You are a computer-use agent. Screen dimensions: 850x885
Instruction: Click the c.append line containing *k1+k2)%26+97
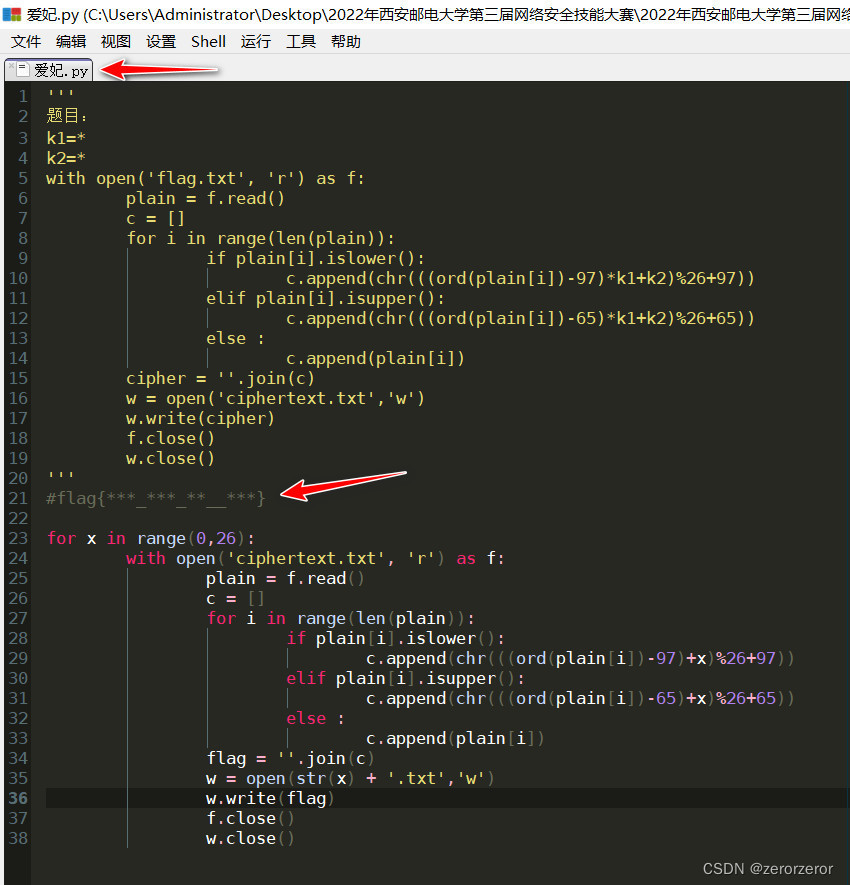[x=520, y=279]
